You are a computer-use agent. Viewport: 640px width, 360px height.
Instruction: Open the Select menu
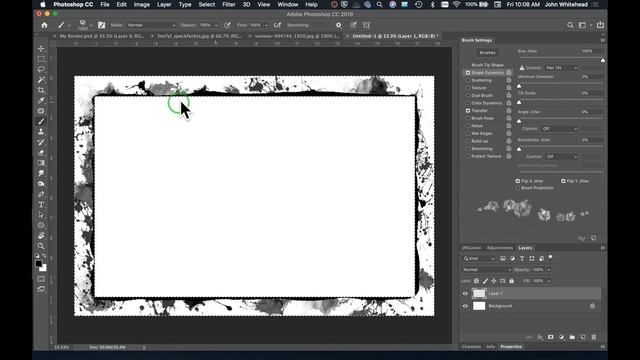pos(207,4)
